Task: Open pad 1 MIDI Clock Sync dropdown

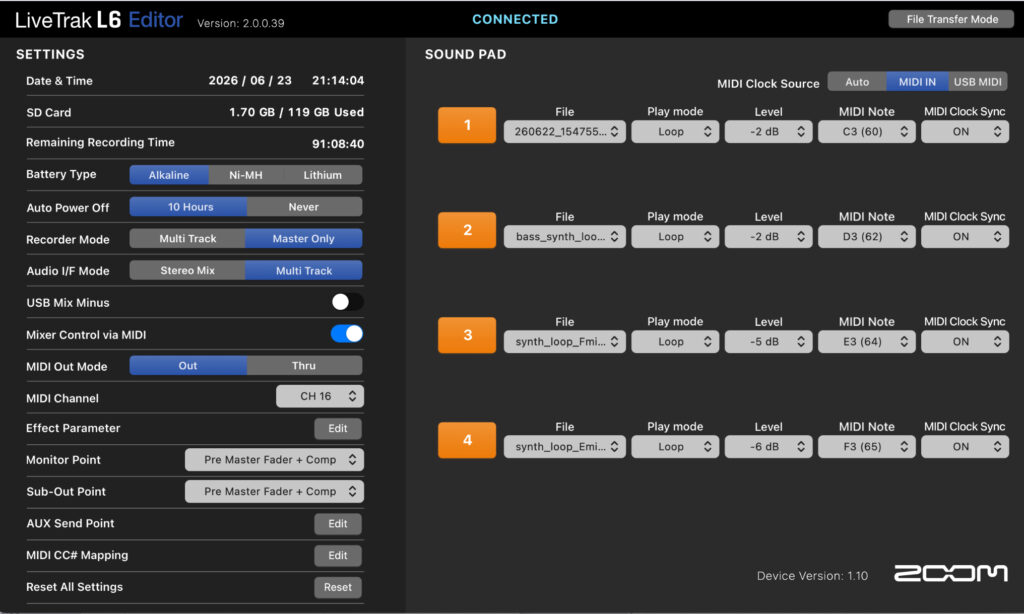Action: tap(965, 131)
